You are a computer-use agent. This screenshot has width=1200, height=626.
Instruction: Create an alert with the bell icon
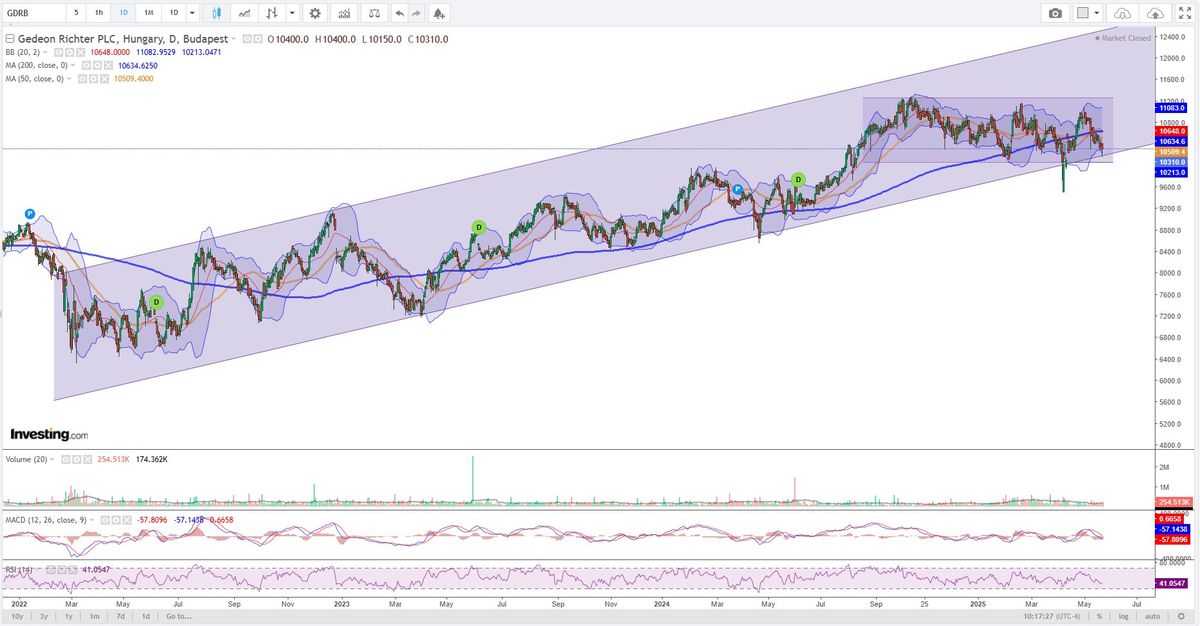coord(439,13)
